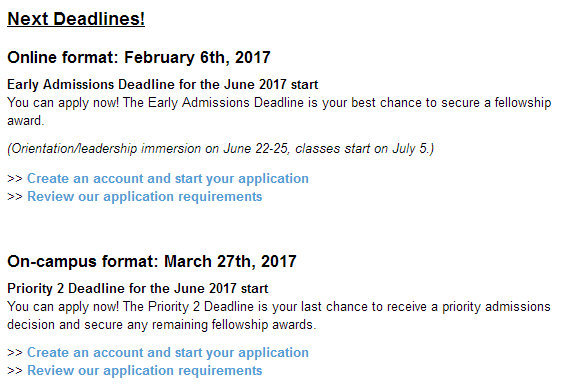
Task: Open Create an account link under On-campus format
Action: (168, 352)
